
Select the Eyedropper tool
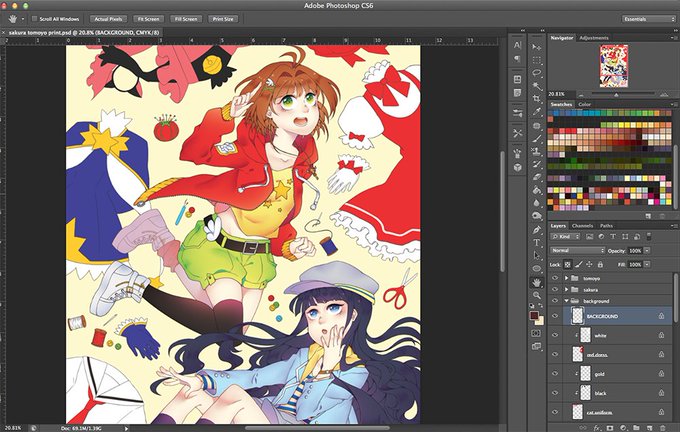[537, 112]
